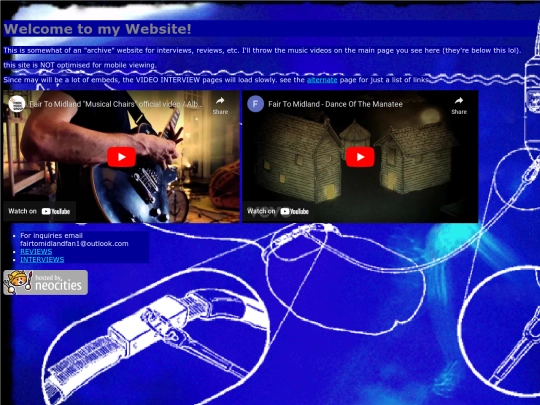Follow the 'alternate' page link
Viewport: 540px width, 405px height.
[322, 80]
